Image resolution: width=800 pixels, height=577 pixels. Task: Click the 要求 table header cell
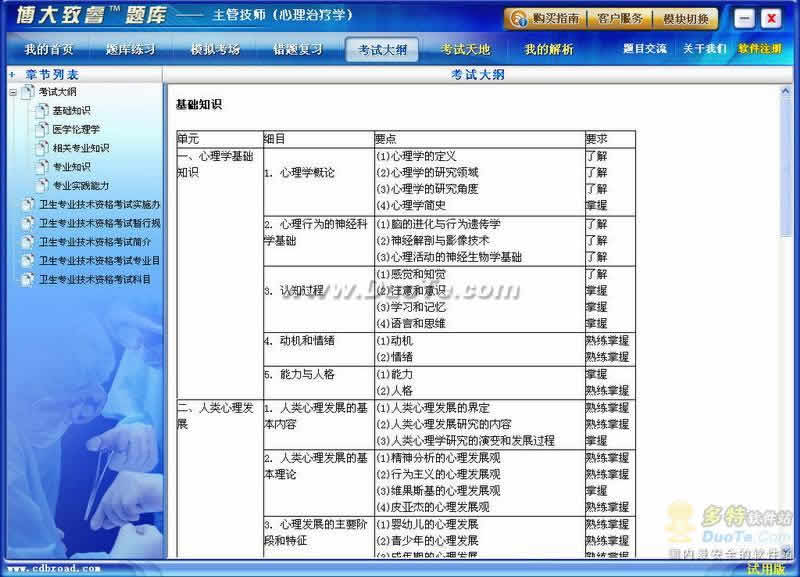click(610, 139)
